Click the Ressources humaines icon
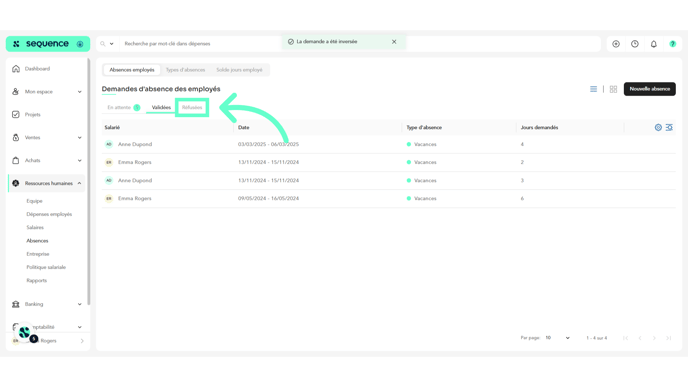 [16, 183]
